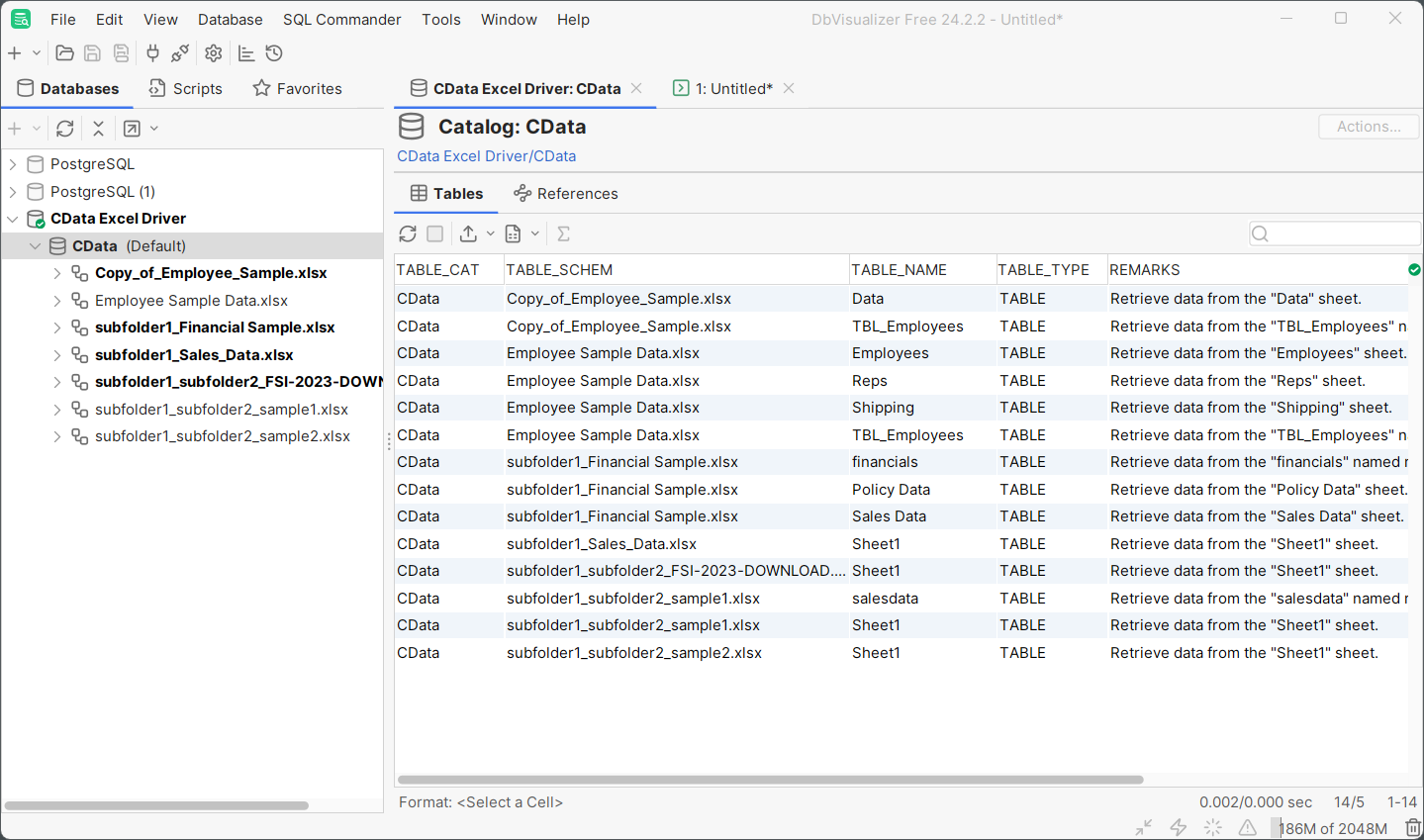Reload the databases tree with refresh icon
Image resolution: width=1424 pixels, height=840 pixels.
[x=65, y=129]
